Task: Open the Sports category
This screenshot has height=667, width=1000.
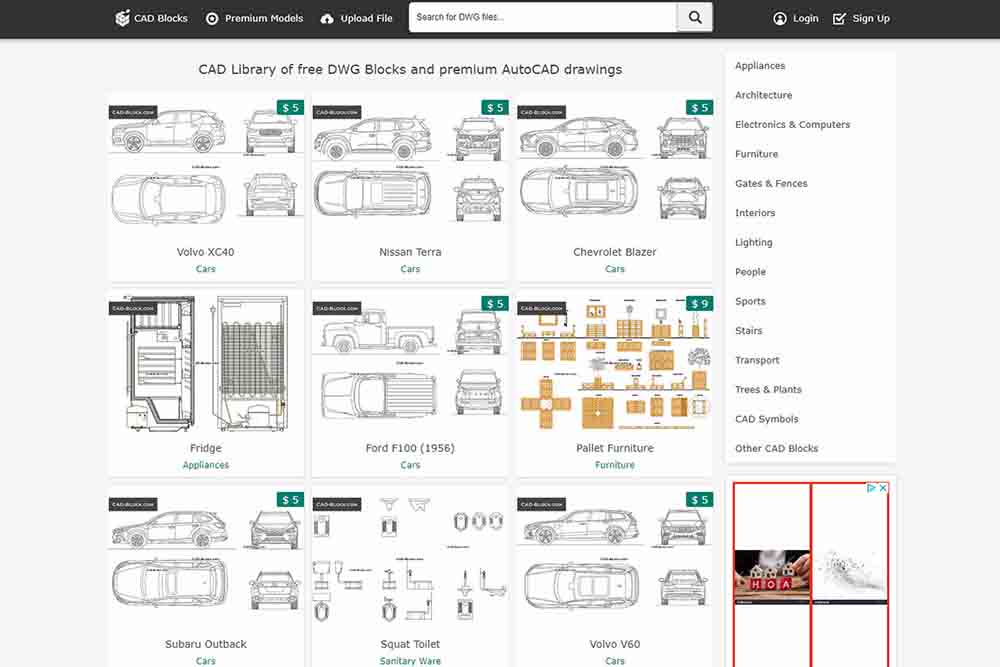Action: click(750, 301)
